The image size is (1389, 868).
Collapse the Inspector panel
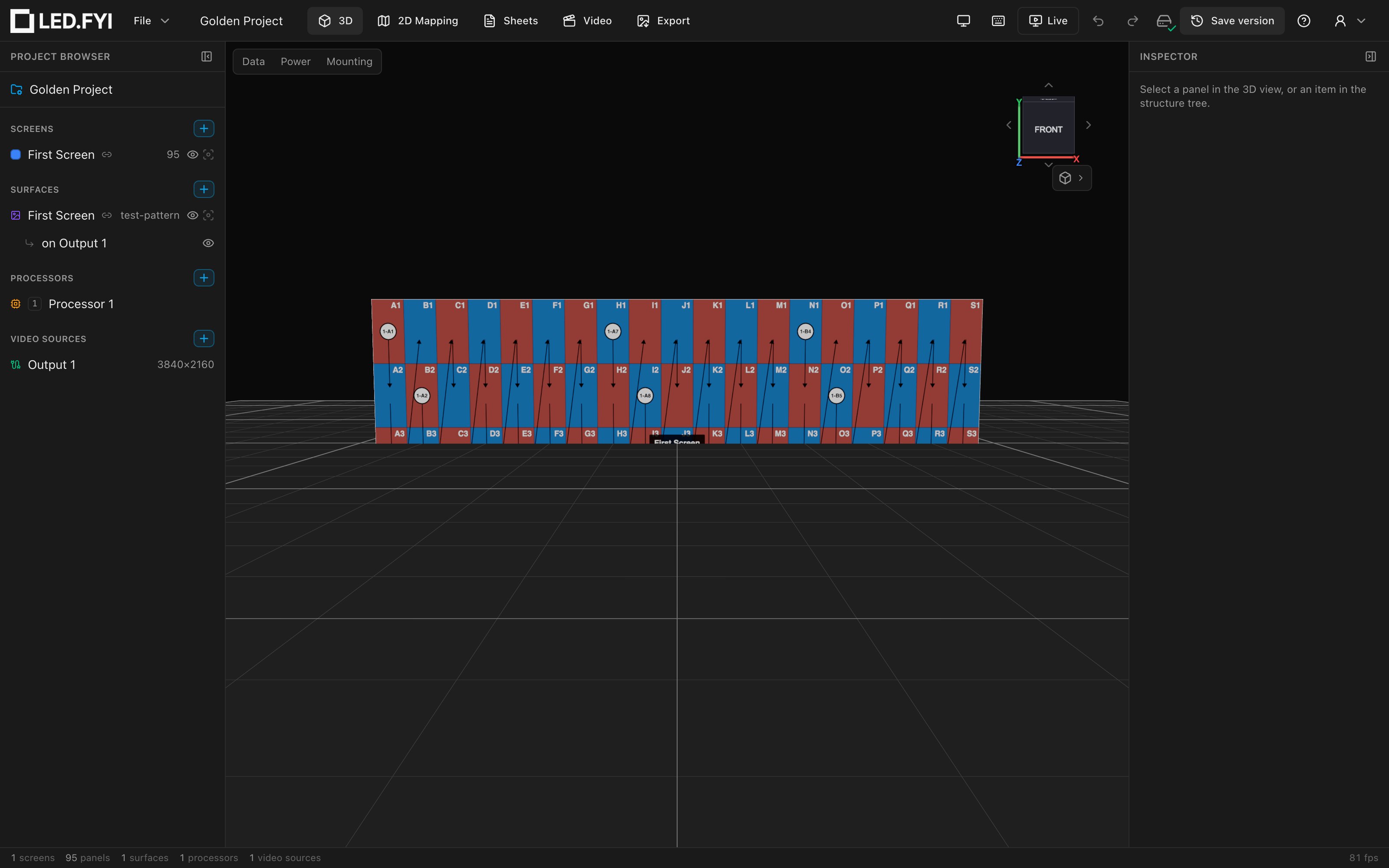click(x=1371, y=56)
